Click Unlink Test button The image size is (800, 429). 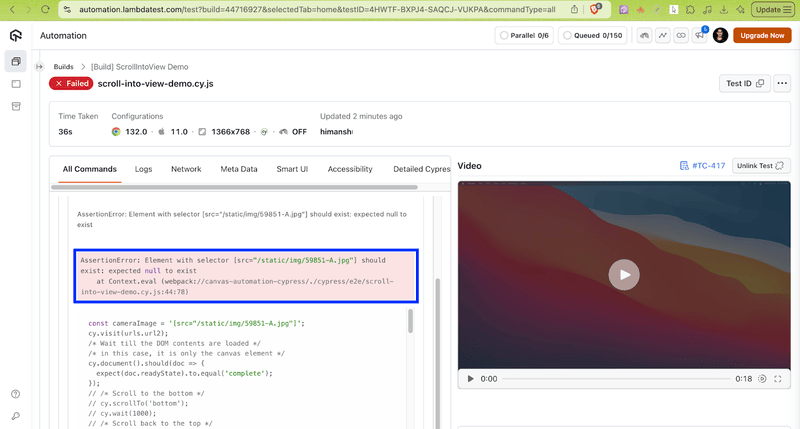point(761,166)
